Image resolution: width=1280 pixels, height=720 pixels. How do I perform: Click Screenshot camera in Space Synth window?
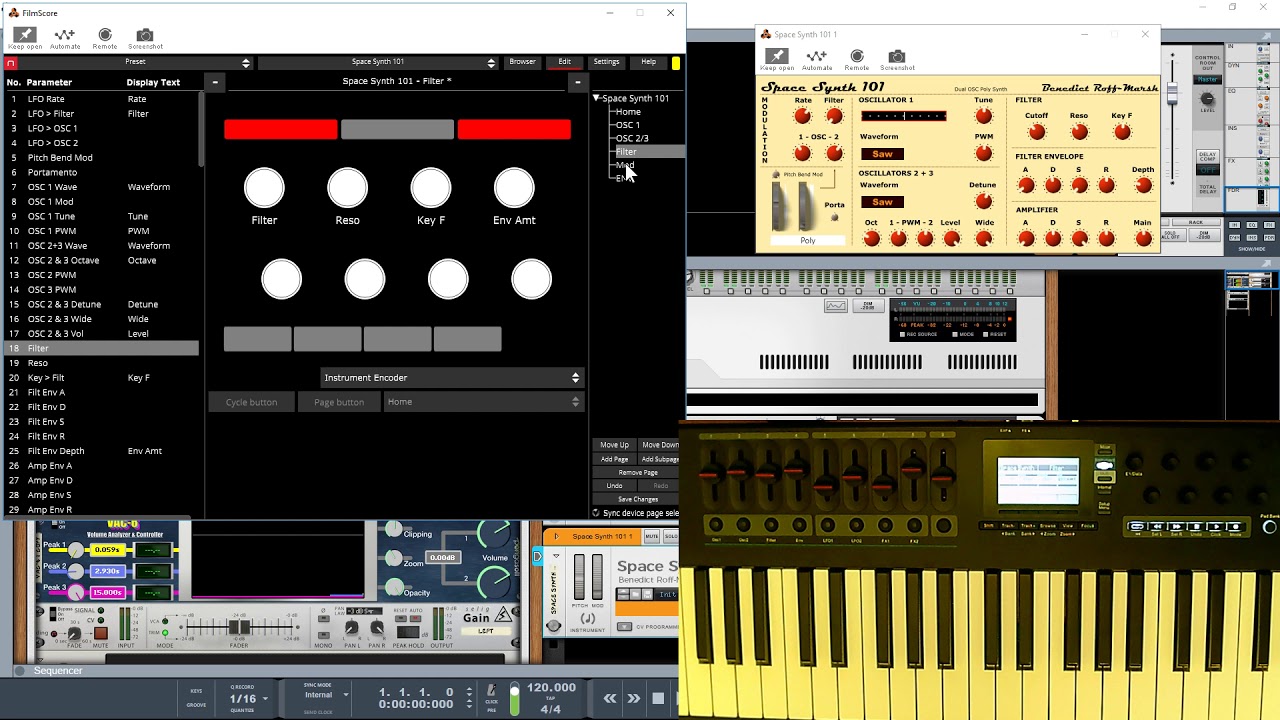(x=897, y=59)
